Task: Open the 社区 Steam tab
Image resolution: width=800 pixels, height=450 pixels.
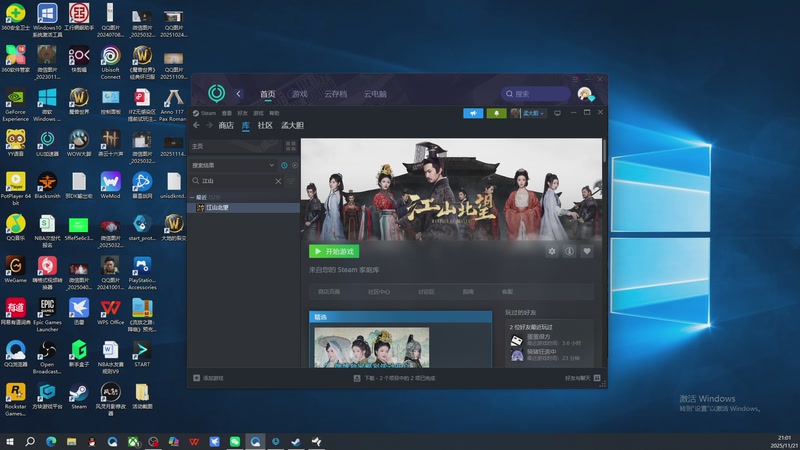Action: pos(265,125)
